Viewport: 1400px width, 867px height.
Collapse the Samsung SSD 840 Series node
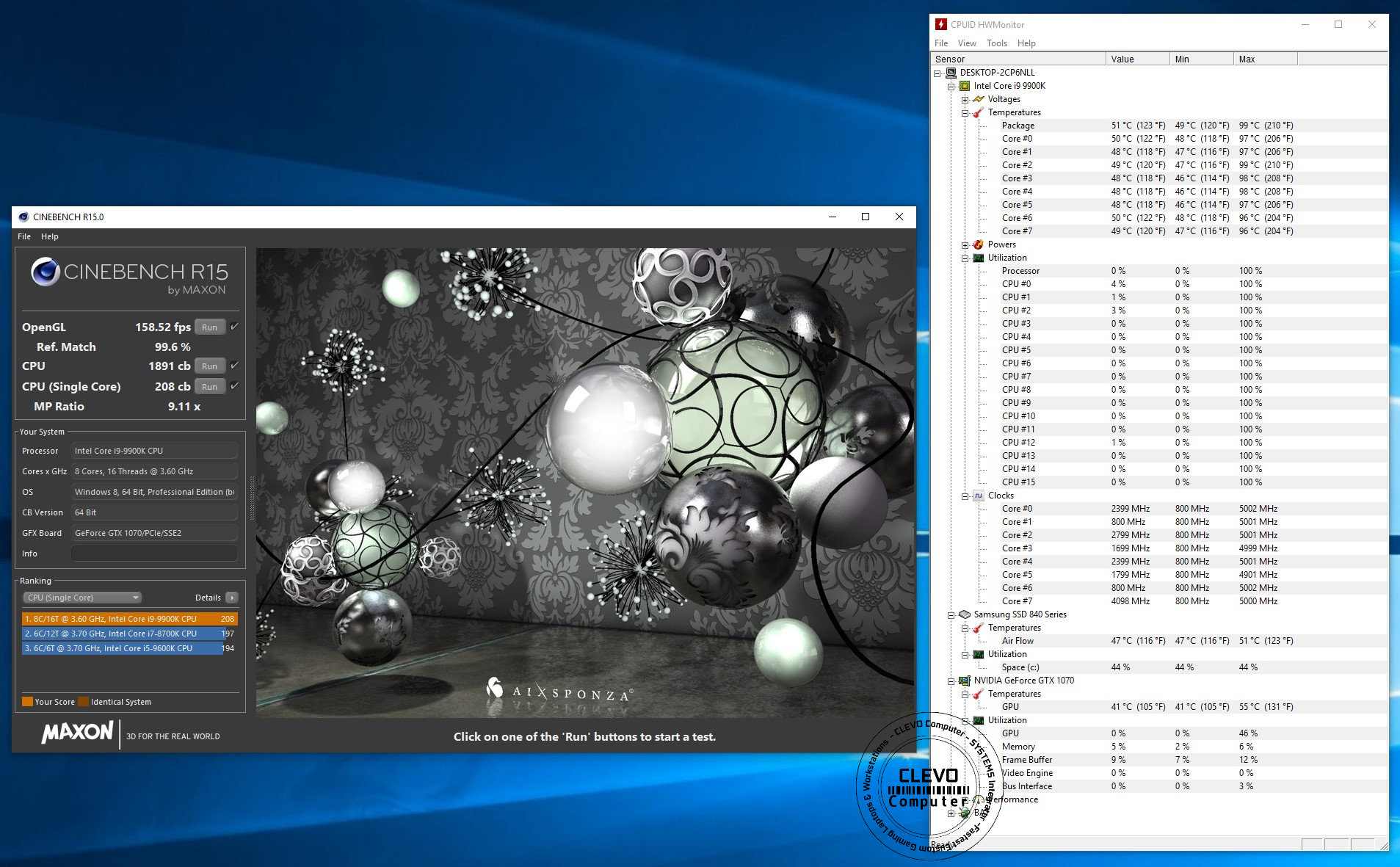click(951, 615)
